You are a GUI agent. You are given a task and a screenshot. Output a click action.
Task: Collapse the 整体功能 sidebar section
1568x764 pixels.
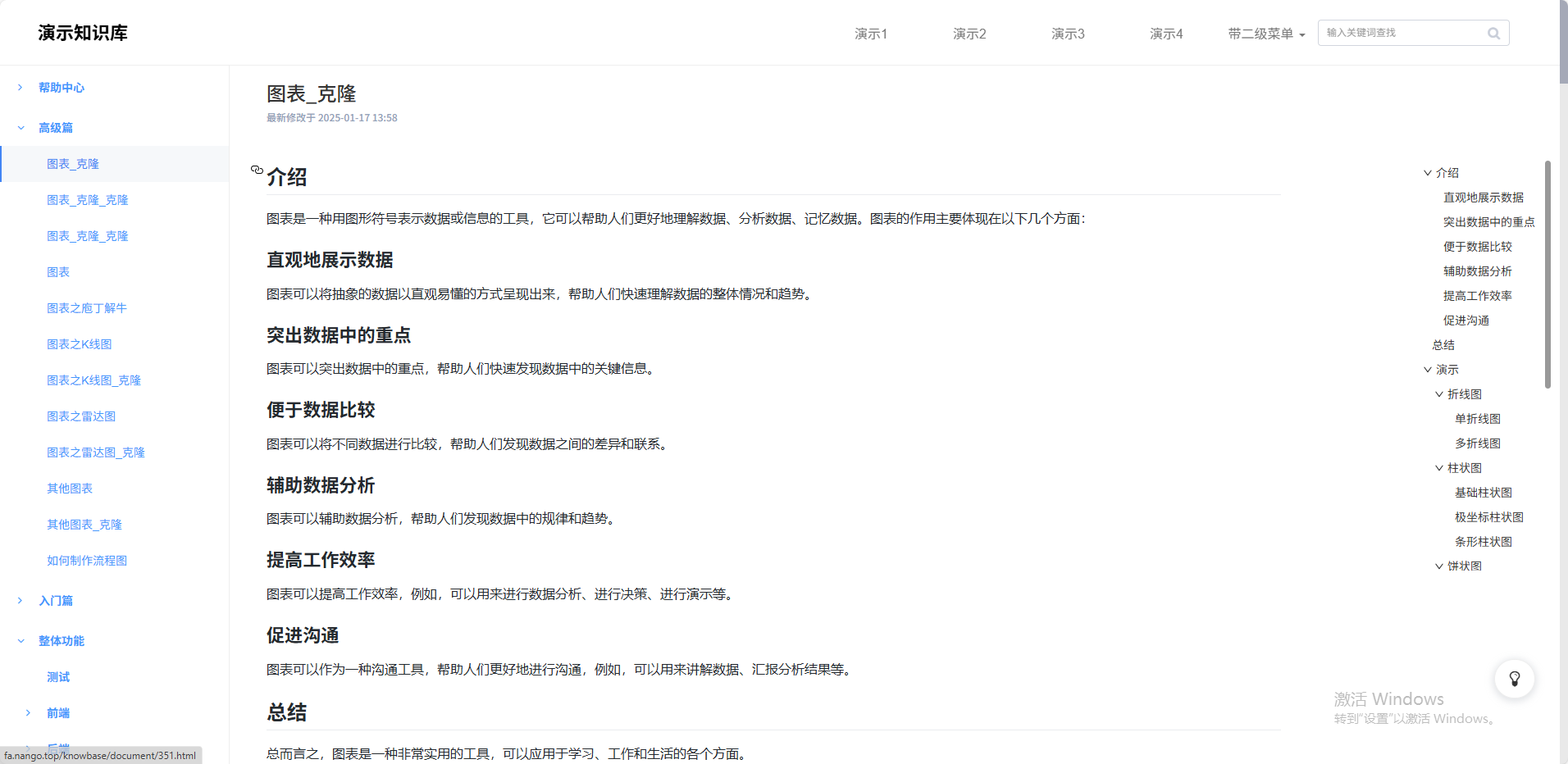[21, 641]
